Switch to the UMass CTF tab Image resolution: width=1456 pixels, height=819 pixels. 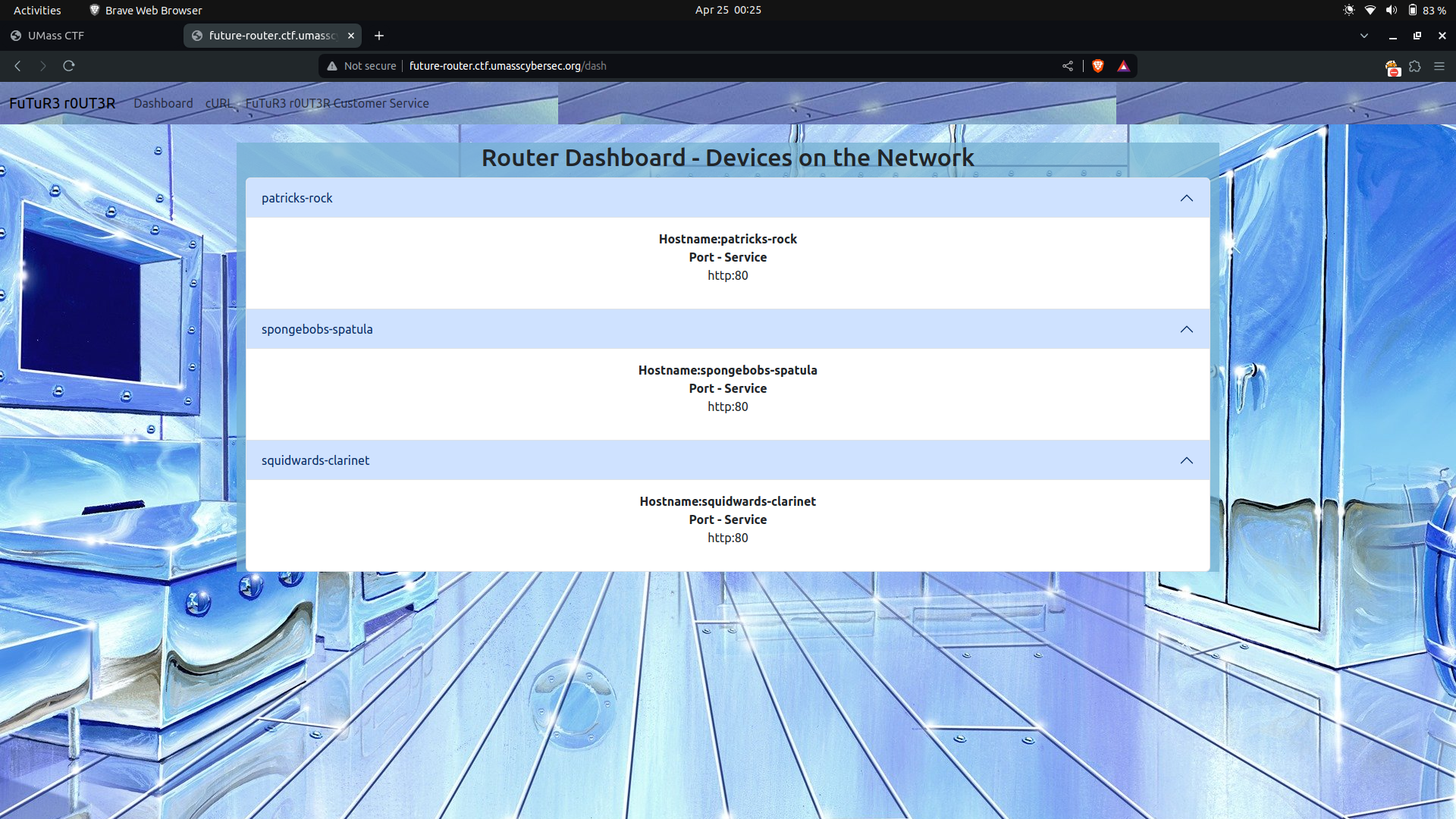coord(57,36)
